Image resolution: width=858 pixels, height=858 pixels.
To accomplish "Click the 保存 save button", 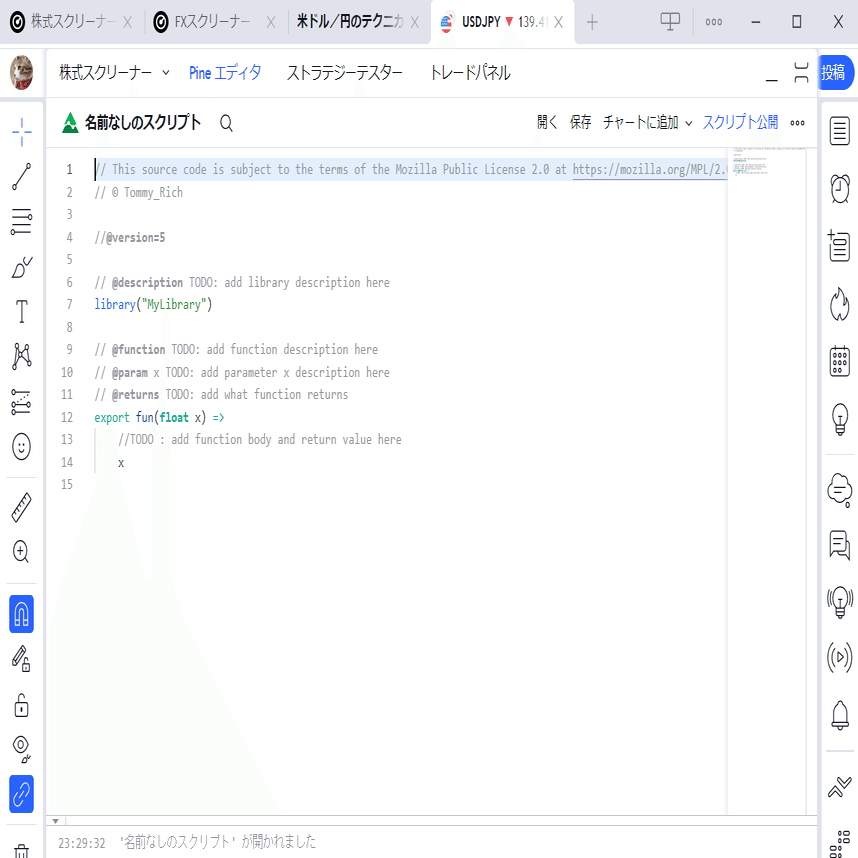I will tap(580, 122).
